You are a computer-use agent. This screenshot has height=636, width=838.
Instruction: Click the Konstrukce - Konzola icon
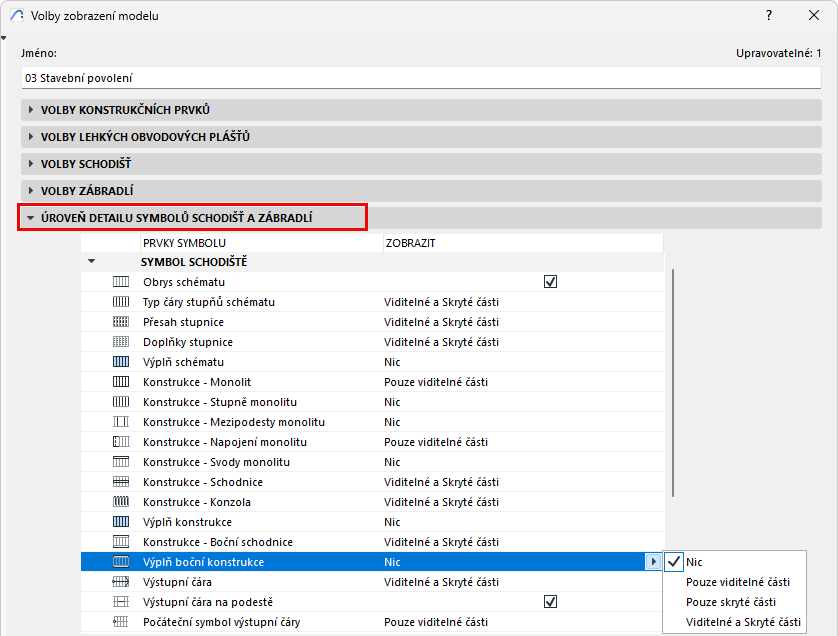121,502
